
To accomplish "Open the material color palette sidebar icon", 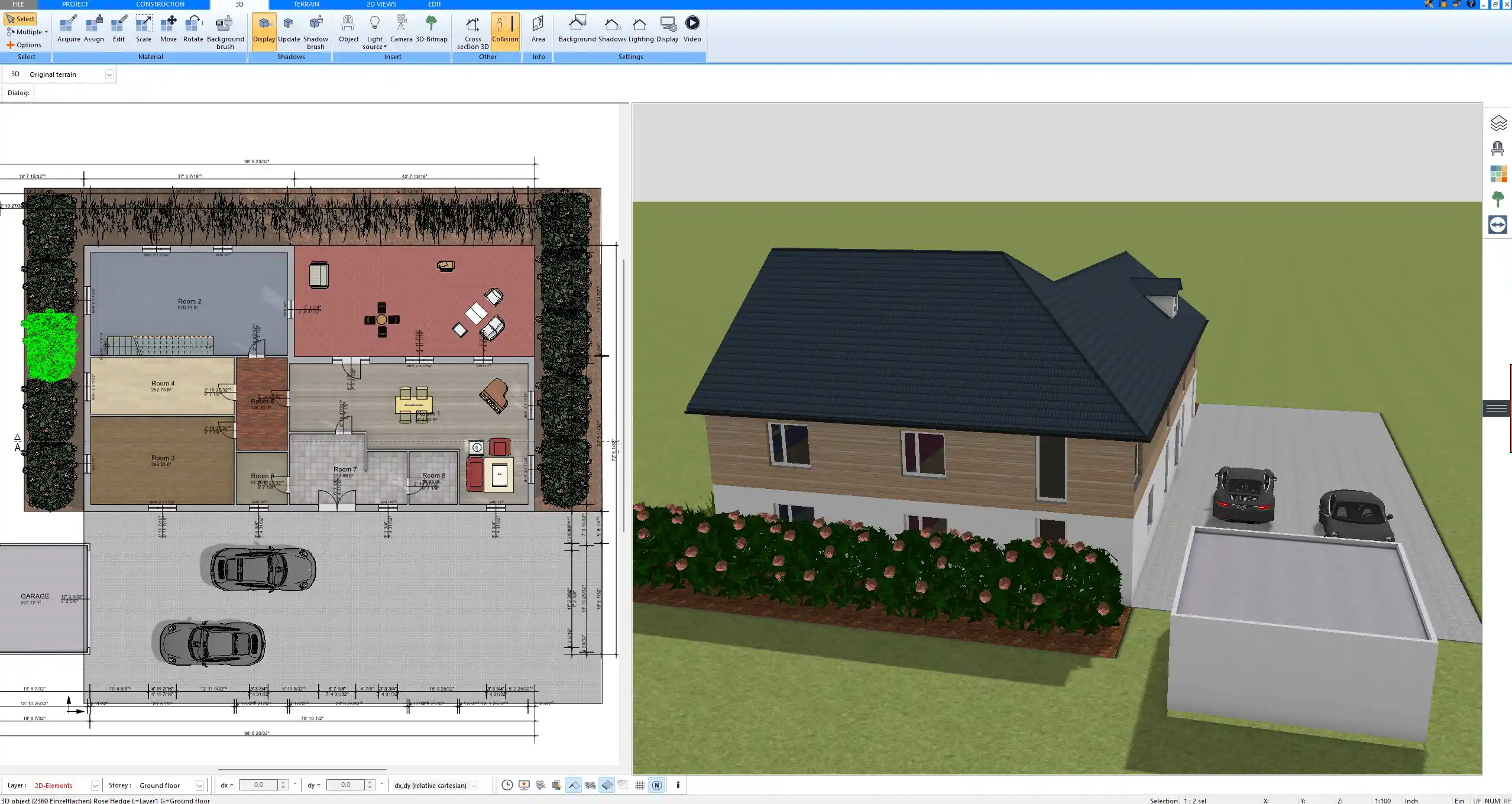I will (x=1498, y=174).
